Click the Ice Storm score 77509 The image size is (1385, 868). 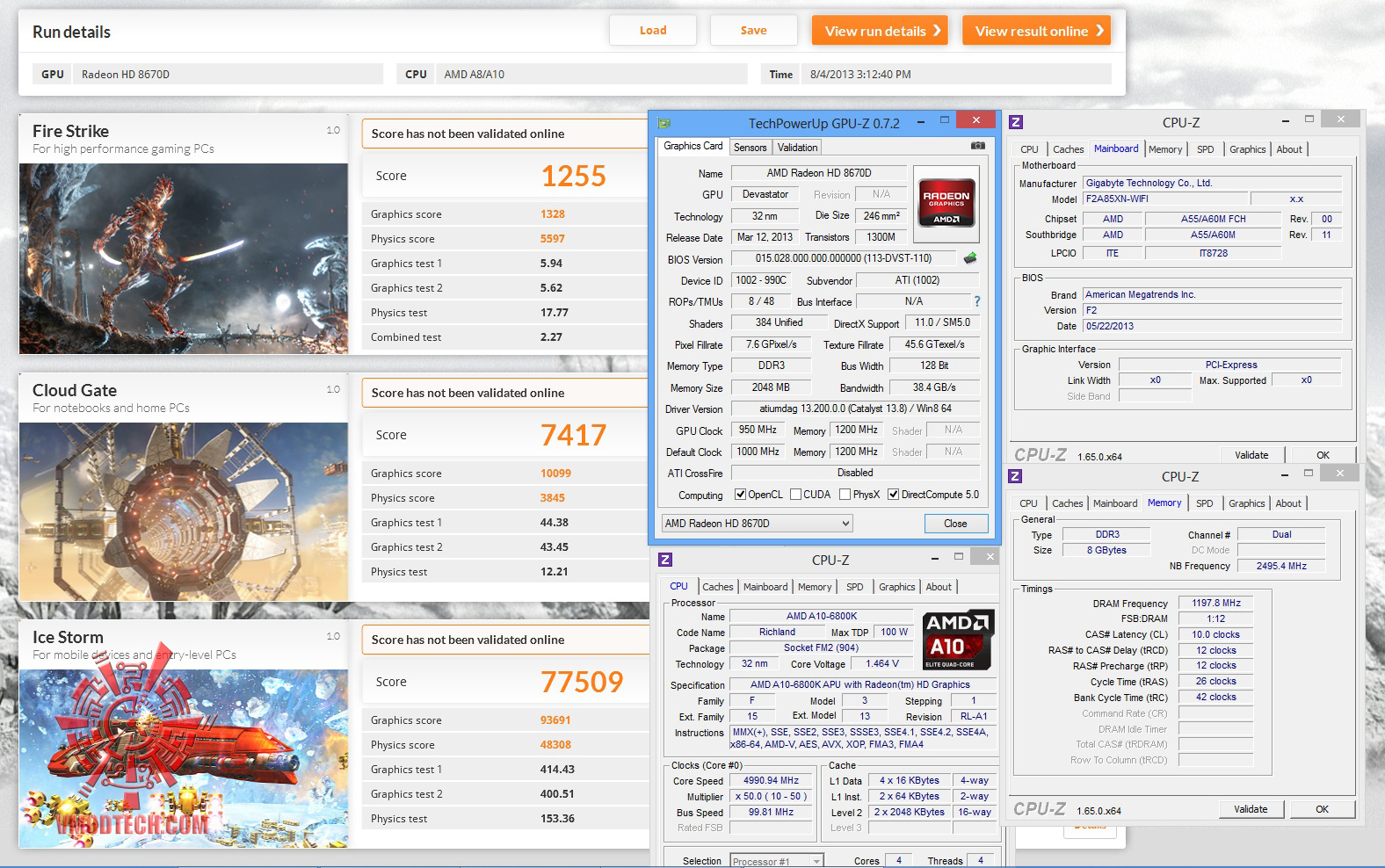pos(582,682)
